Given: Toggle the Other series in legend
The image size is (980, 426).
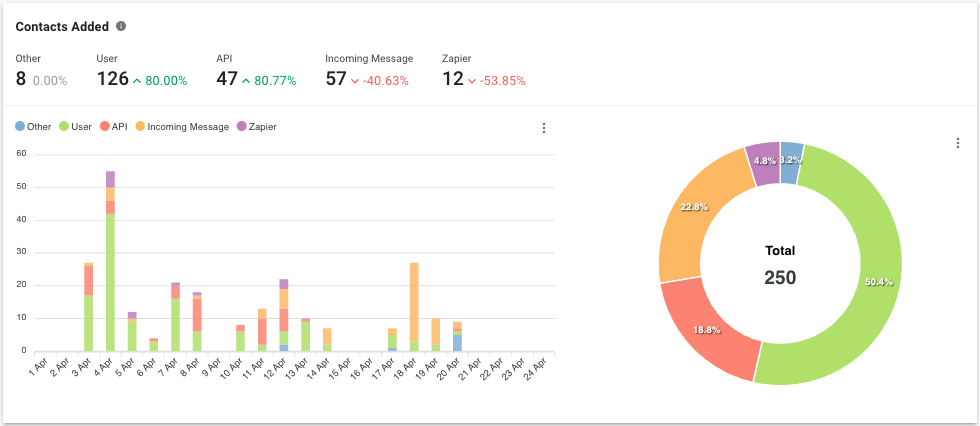Looking at the screenshot, I should click(33, 127).
